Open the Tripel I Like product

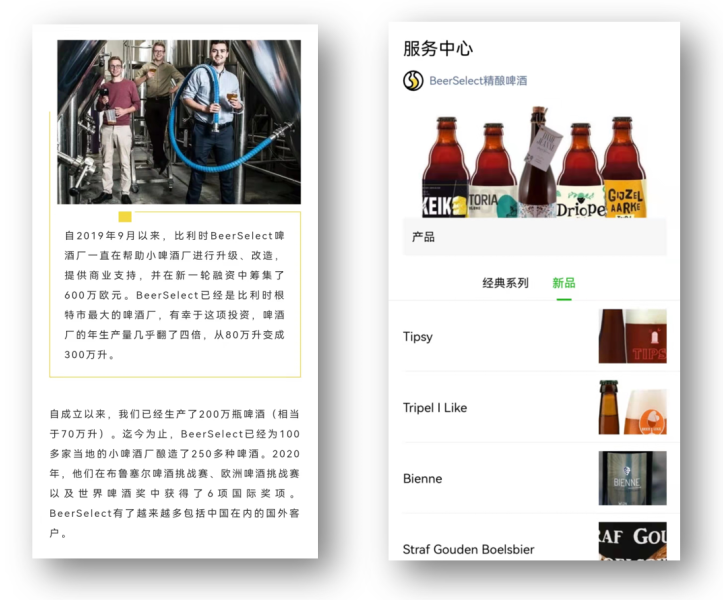click(x=435, y=408)
